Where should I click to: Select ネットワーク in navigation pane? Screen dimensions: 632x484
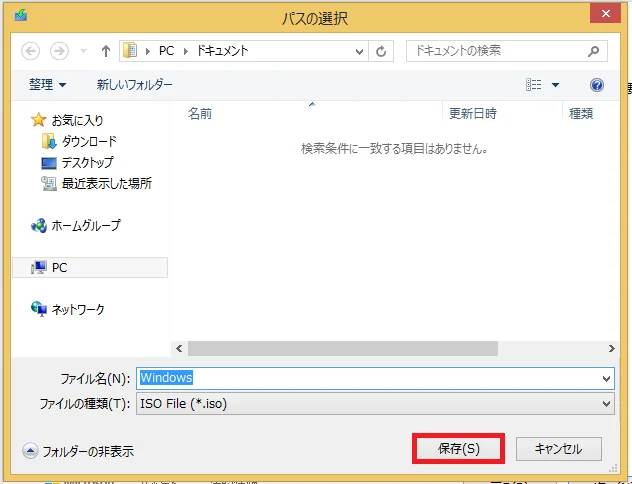(78, 310)
